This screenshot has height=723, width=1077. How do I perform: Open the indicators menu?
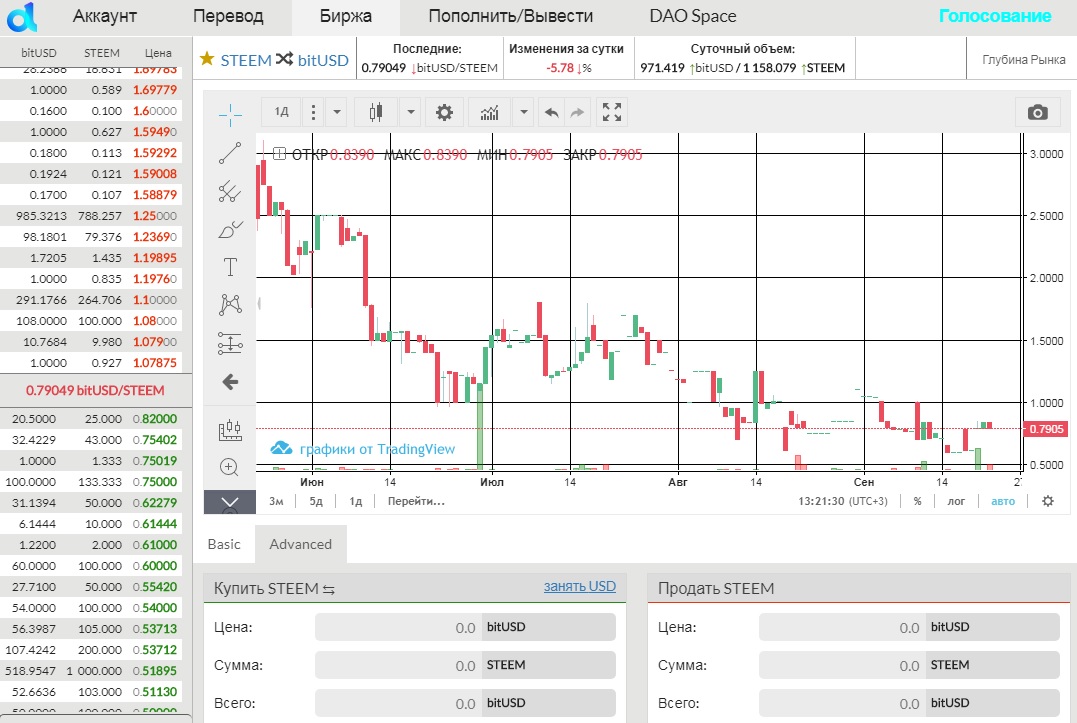pyautogui.click(x=489, y=112)
